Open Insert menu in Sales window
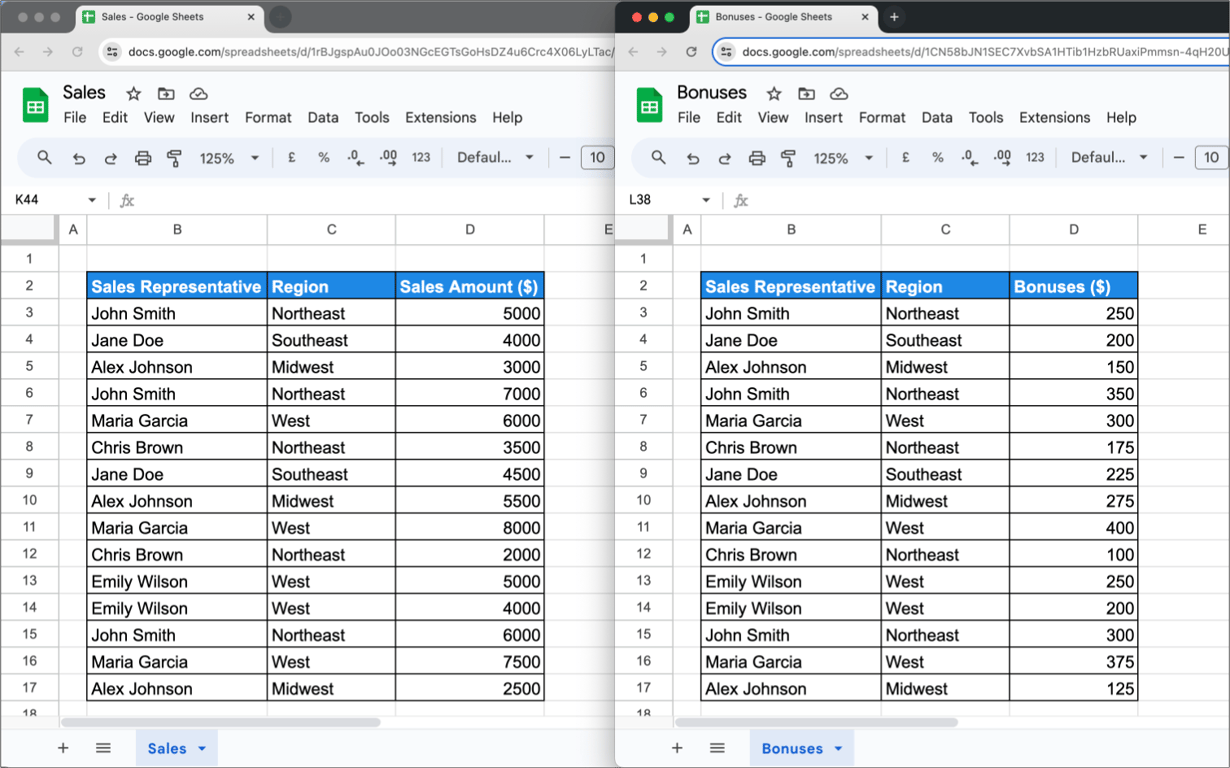1230x768 pixels. [210, 117]
